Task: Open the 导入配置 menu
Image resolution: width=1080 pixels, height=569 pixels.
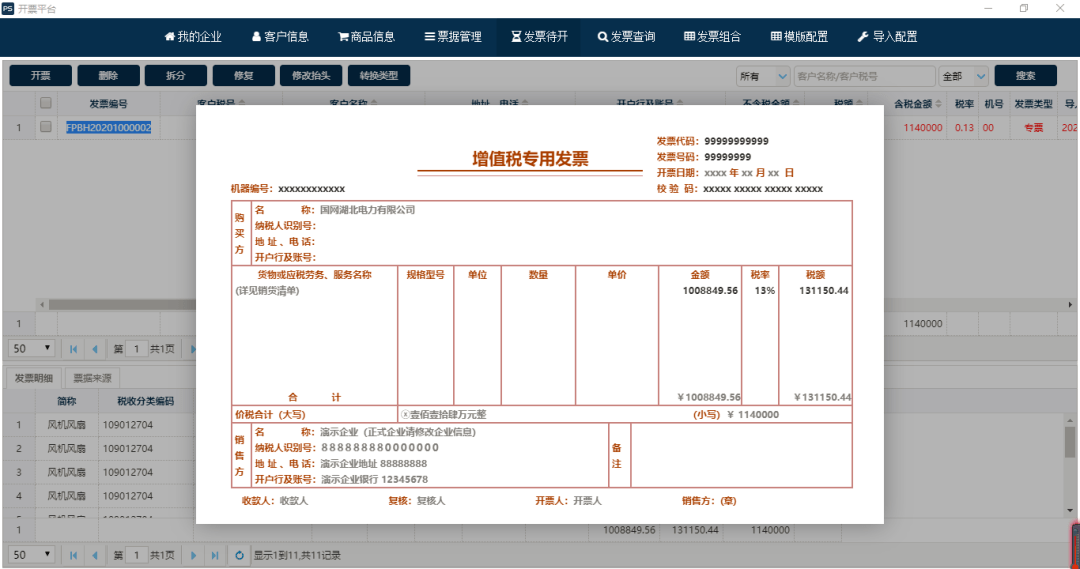Action: (887, 37)
